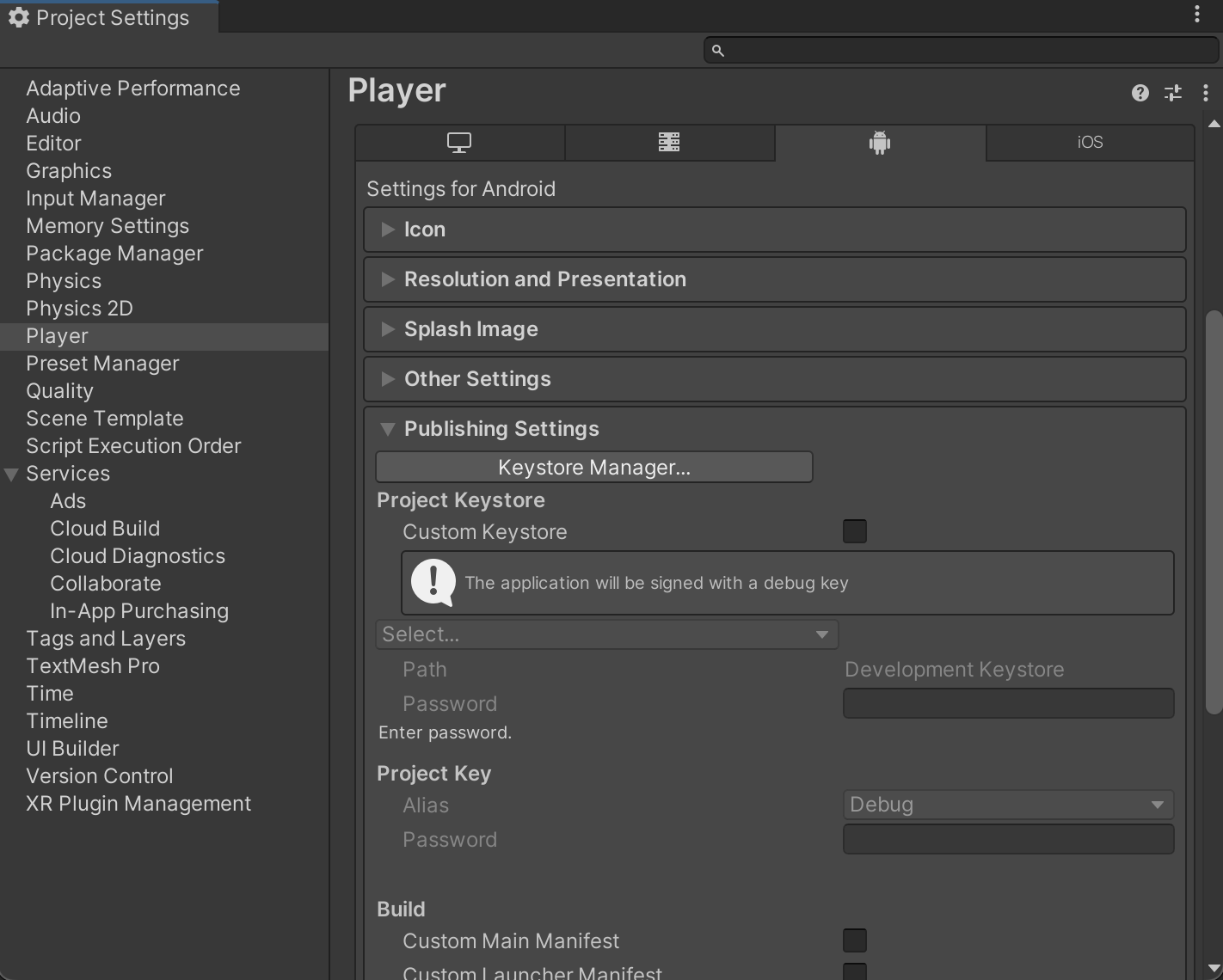Toggle the Custom Main Manifest checkbox

coord(854,940)
